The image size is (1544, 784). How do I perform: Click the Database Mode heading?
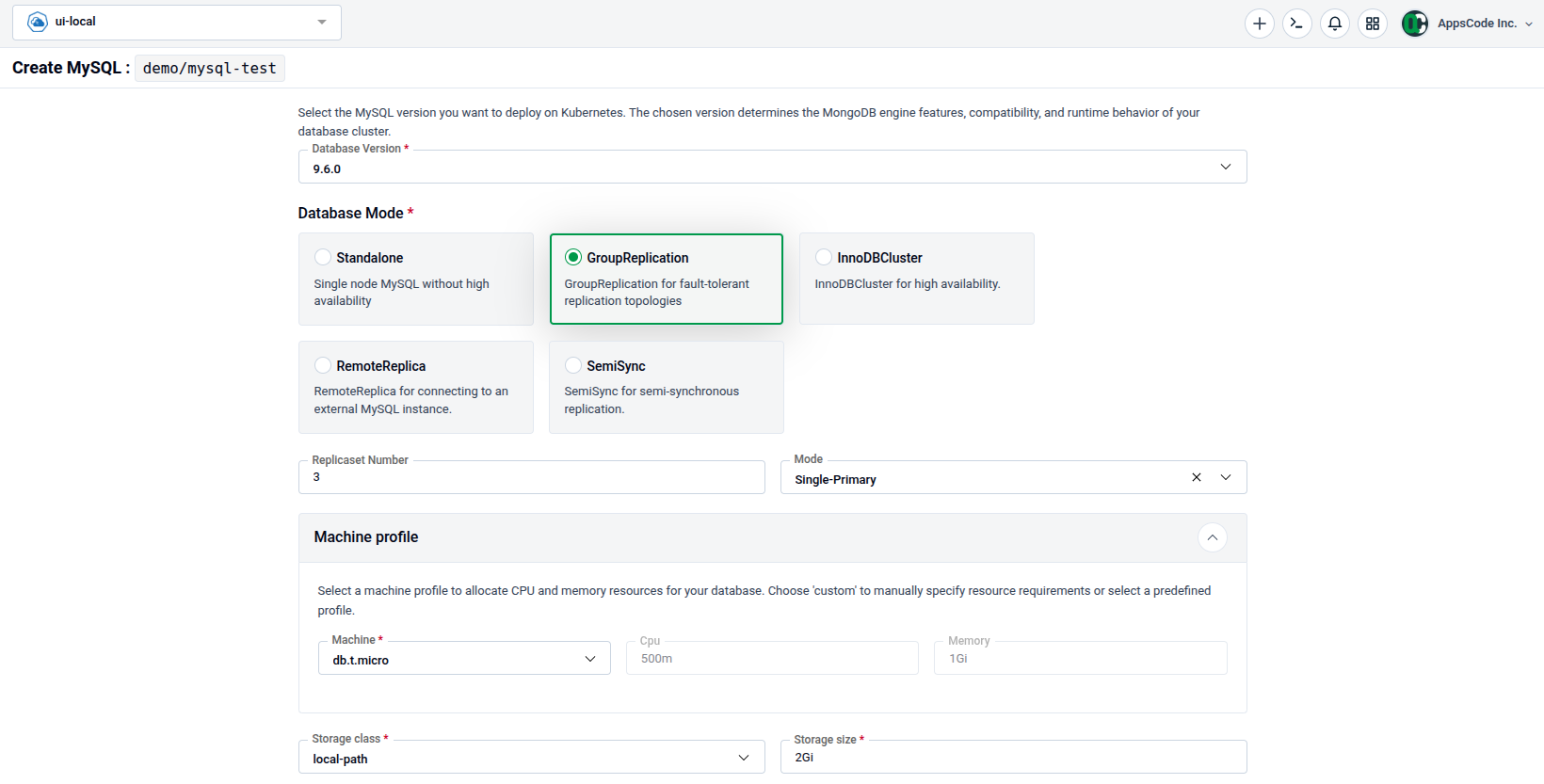point(356,213)
